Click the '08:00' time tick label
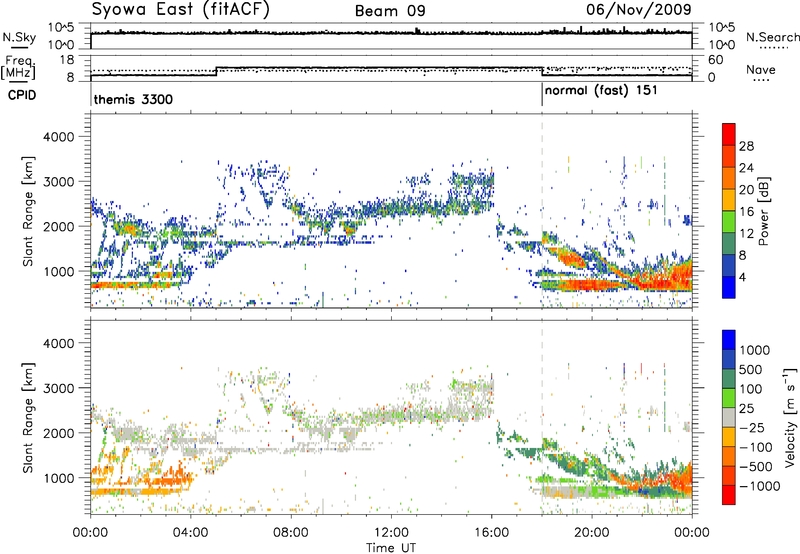 tap(290, 533)
